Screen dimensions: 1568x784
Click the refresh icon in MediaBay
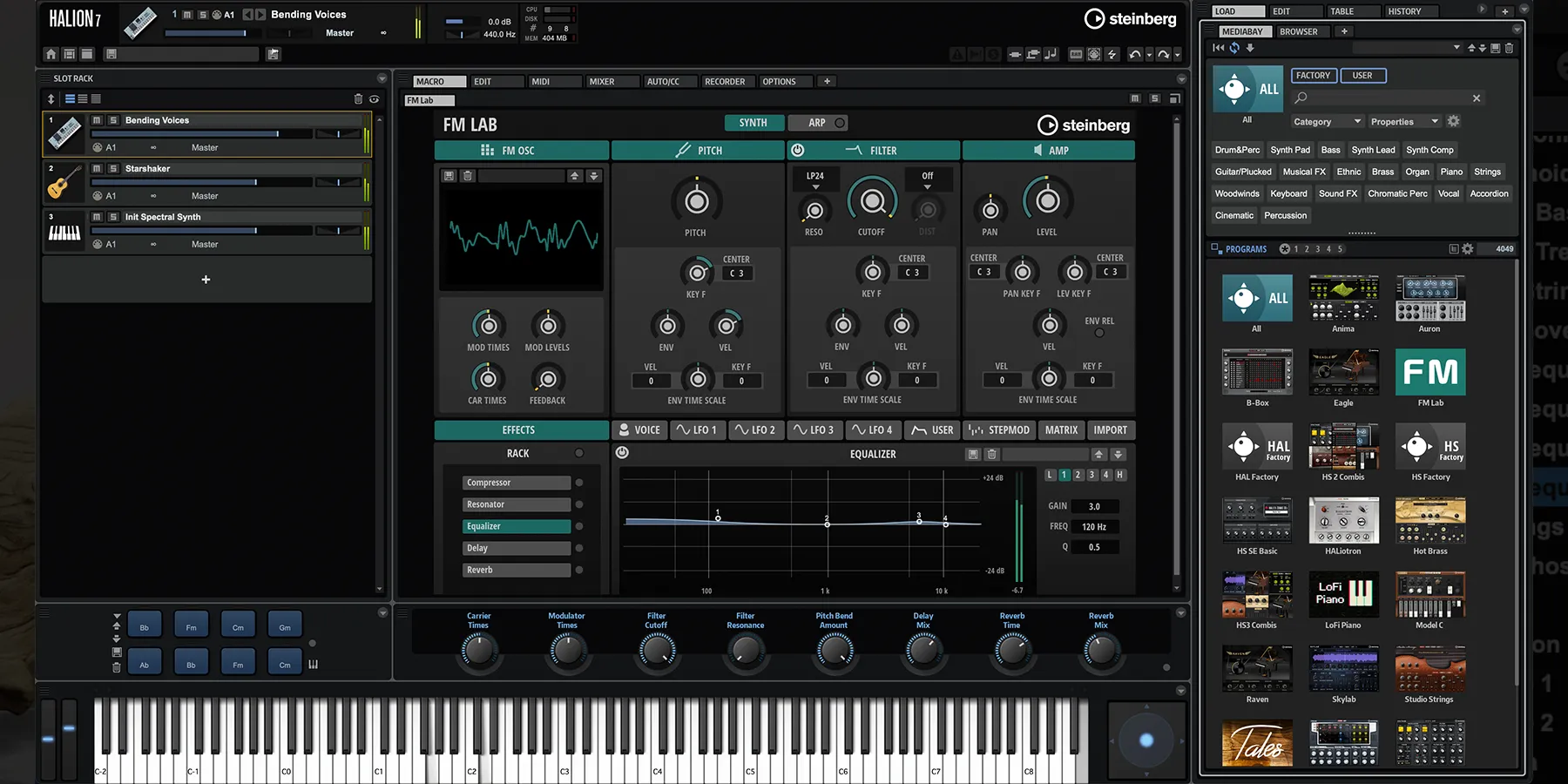coord(1234,48)
